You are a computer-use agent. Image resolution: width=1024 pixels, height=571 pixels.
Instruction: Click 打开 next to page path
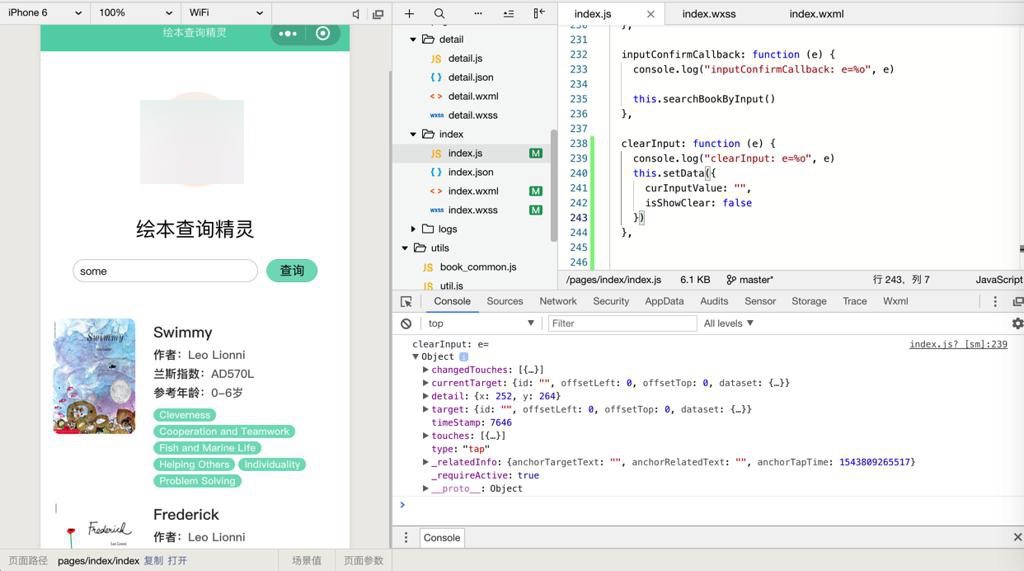[177, 561]
